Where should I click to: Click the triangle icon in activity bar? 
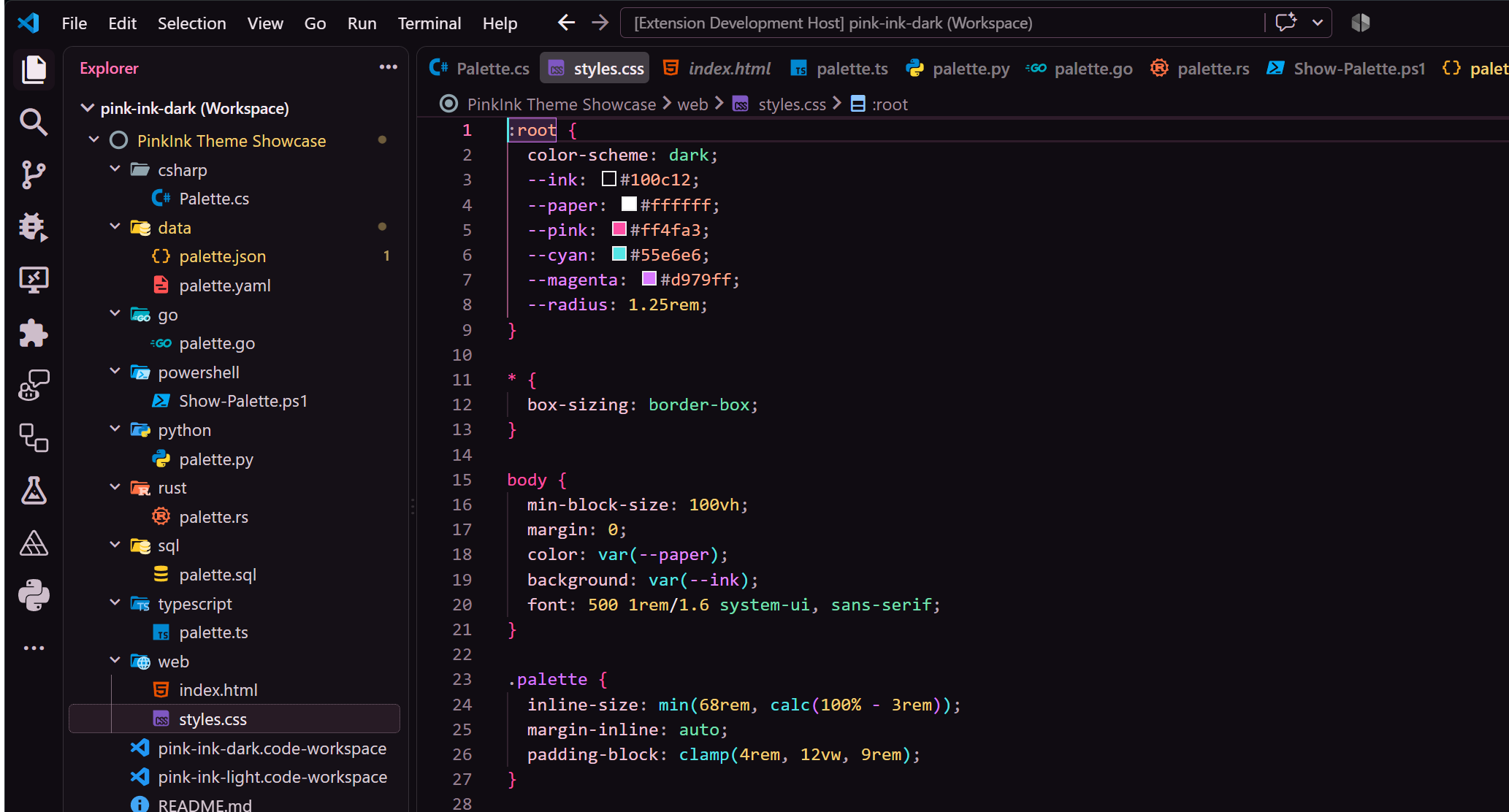pos(34,543)
